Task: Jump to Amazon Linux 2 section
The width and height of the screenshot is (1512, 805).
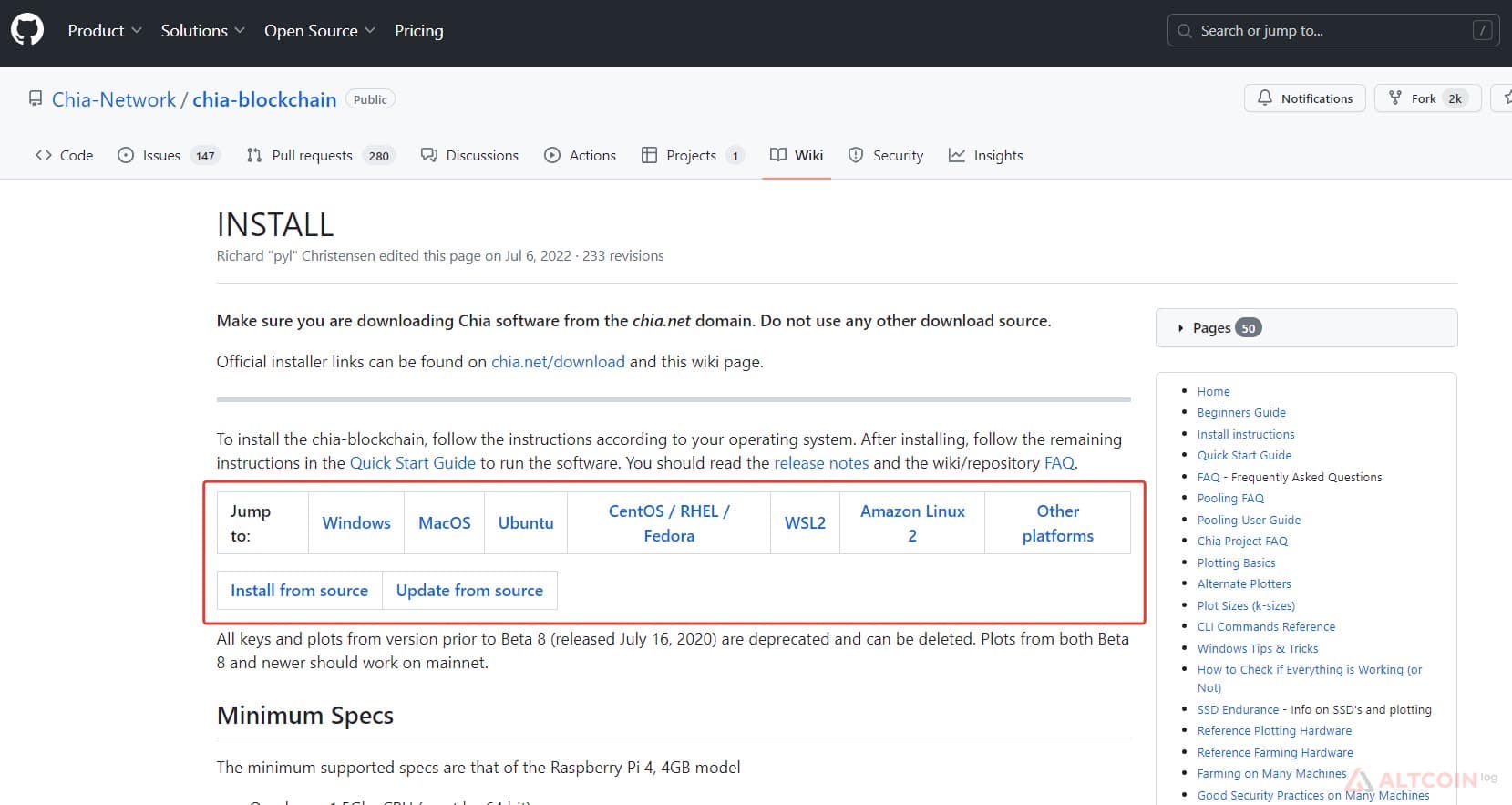Action: (x=912, y=523)
